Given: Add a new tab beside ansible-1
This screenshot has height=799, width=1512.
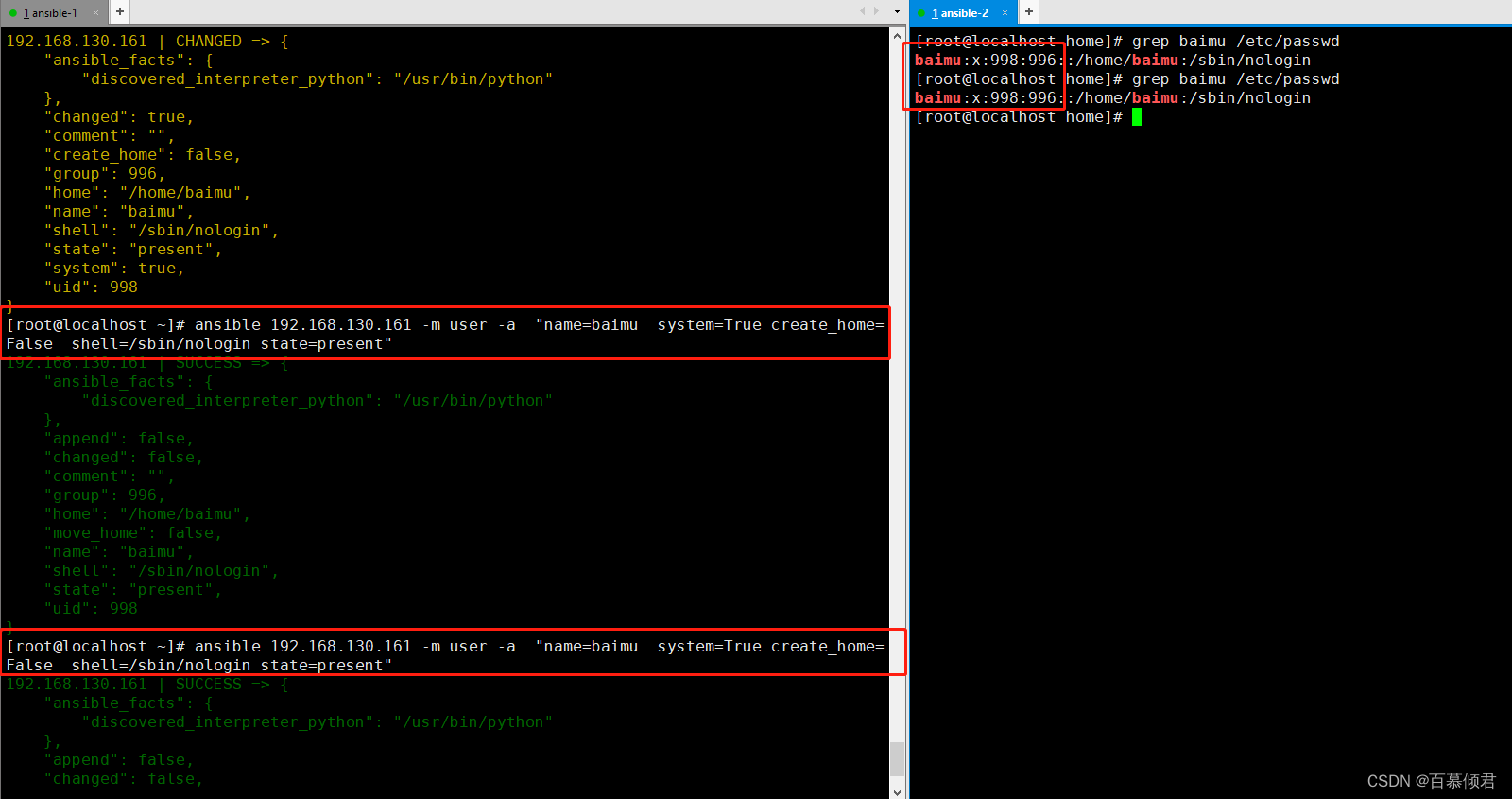Looking at the screenshot, I should tap(120, 12).
